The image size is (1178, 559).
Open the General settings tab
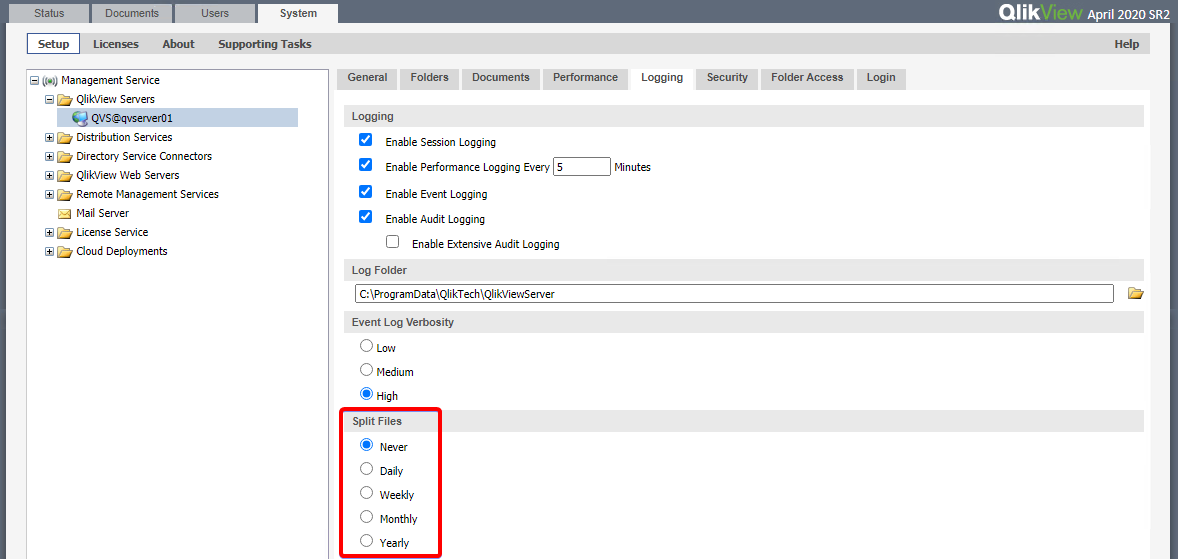(367, 78)
